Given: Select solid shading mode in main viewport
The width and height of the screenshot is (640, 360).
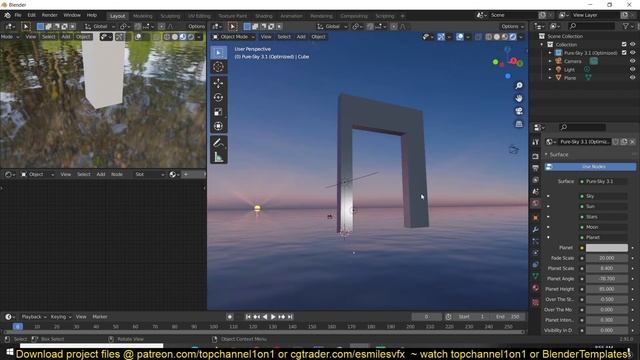Looking at the screenshot, I should (x=497, y=37).
